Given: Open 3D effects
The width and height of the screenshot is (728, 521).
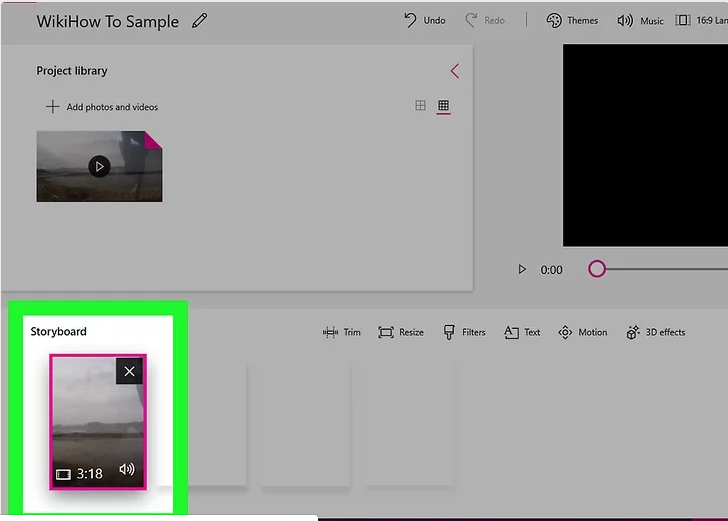Looking at the screenshot, I should click(656, 332).
